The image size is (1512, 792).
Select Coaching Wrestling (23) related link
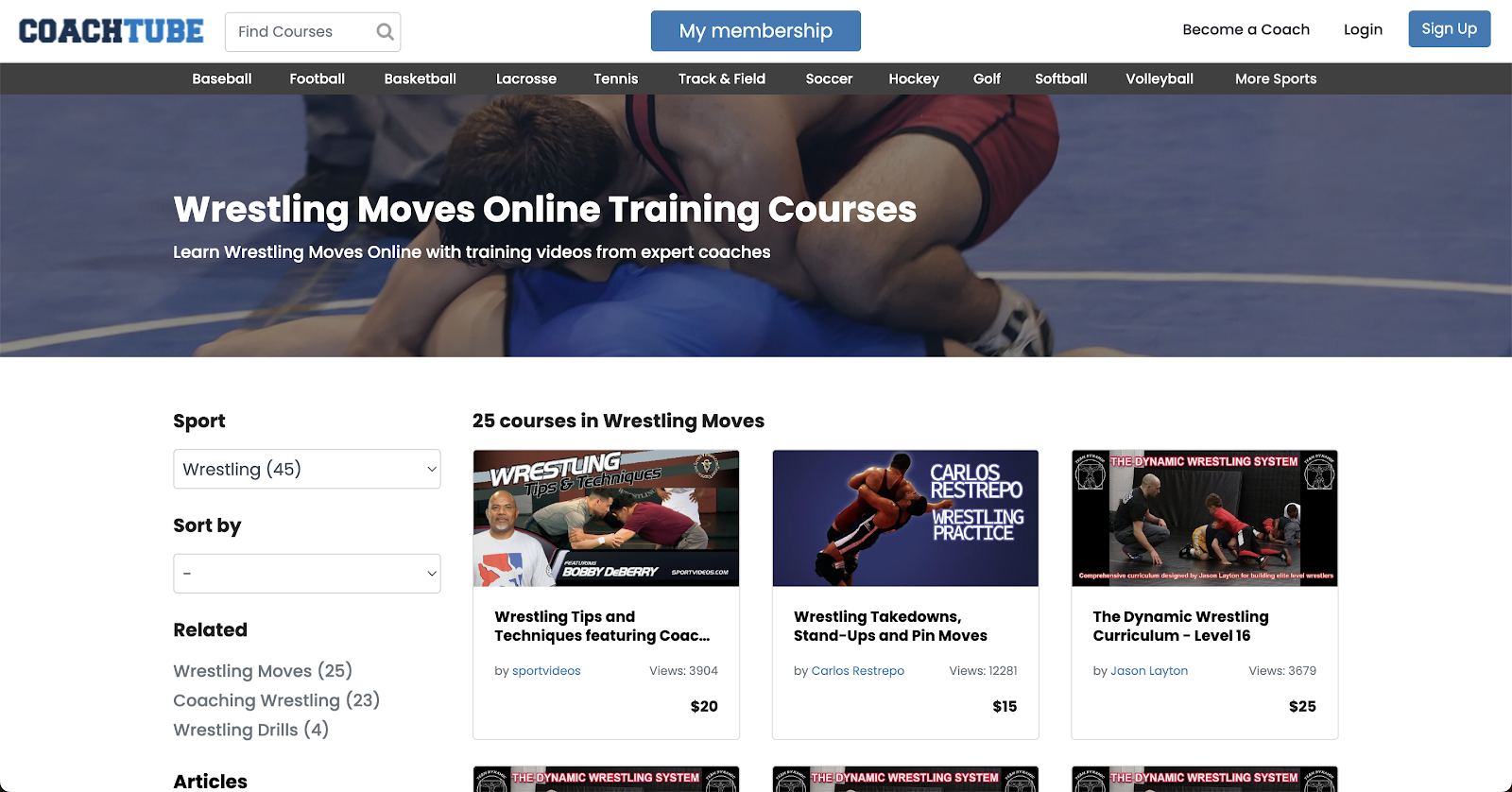277,700
